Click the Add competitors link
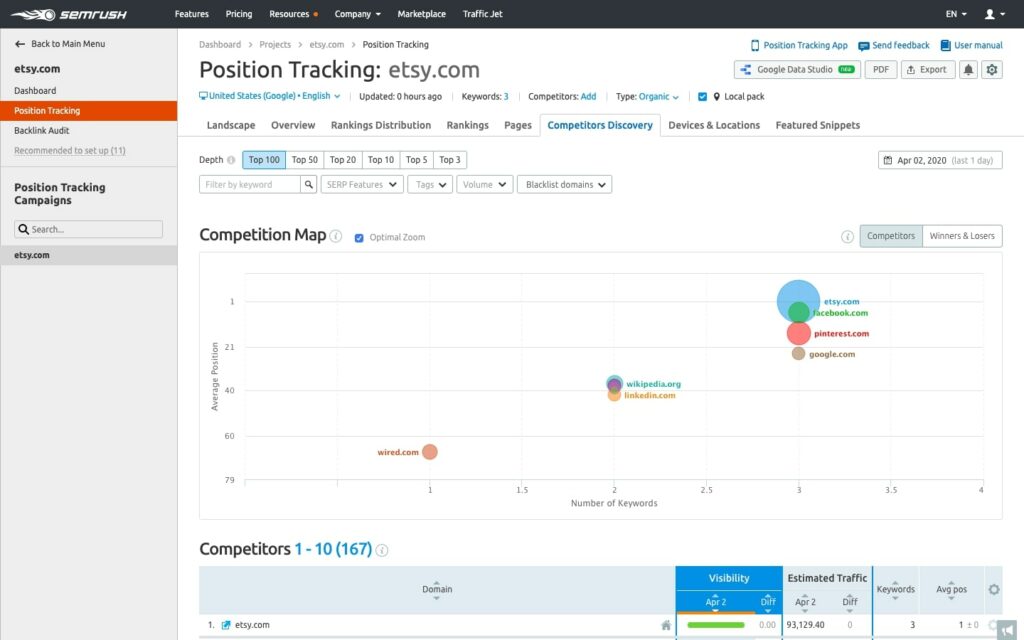Screen dimensions: 1024x640 coord(588,97)
